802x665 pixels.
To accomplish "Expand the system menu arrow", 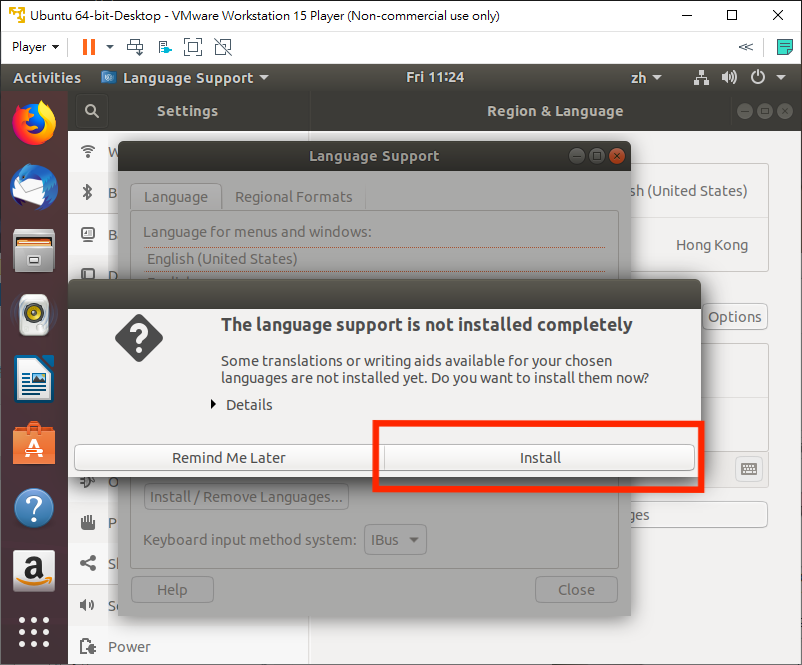I will coord(781,78).
